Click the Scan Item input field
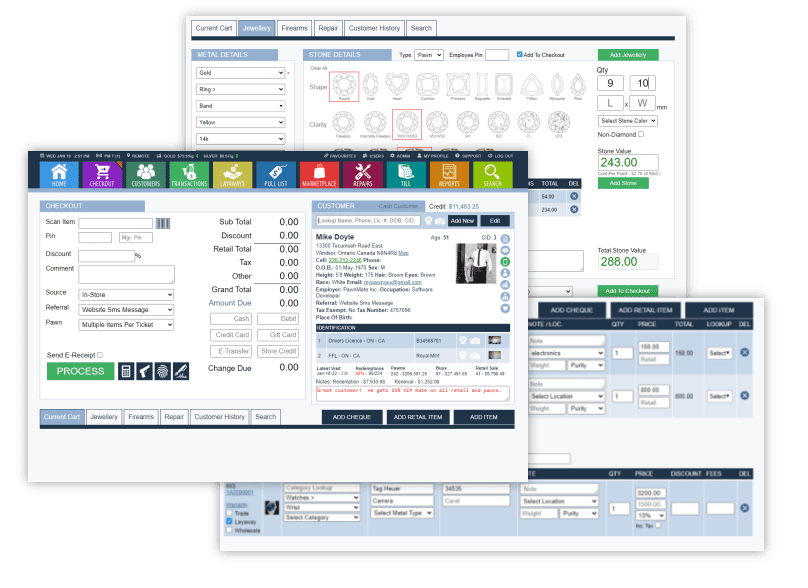The image size is (808, 588). click(115, 223)
